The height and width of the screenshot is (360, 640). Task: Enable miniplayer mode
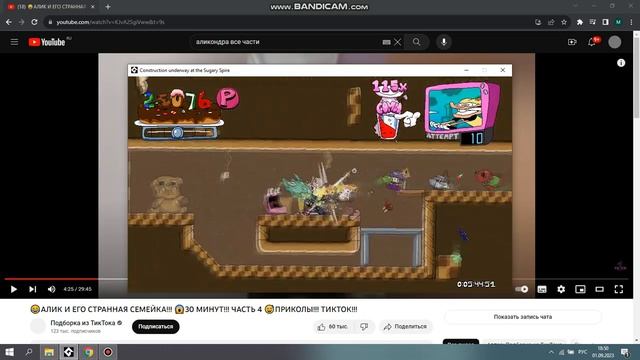(580, 289)
